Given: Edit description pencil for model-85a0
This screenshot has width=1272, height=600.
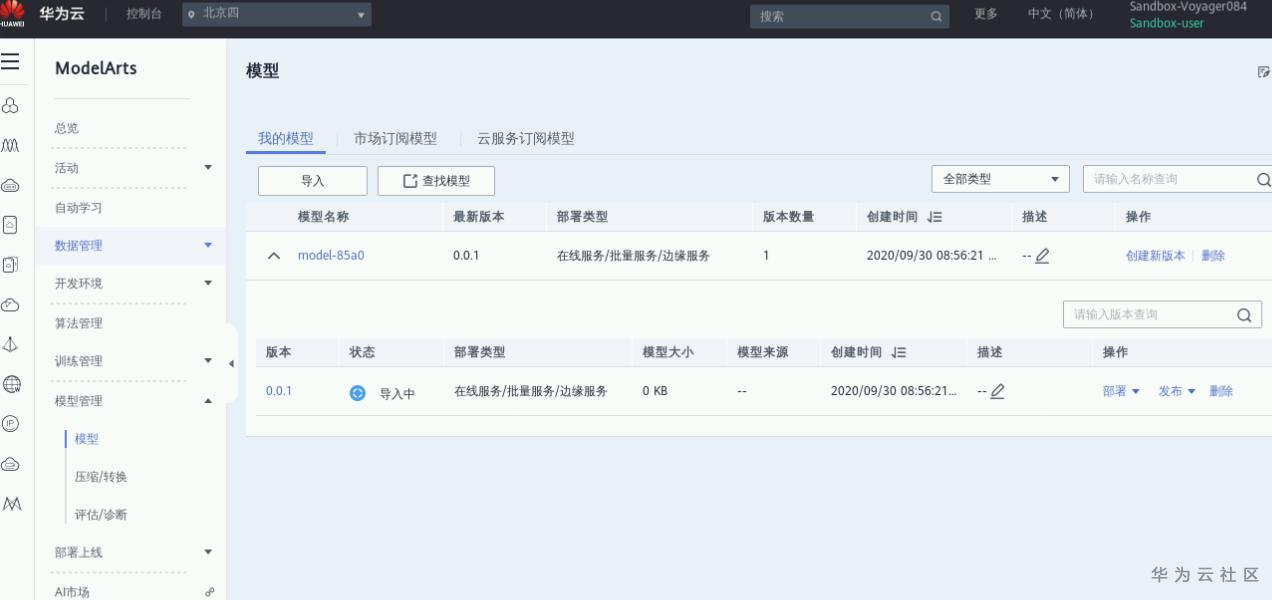Looking at the screenshot, I should pos(1042,256).
